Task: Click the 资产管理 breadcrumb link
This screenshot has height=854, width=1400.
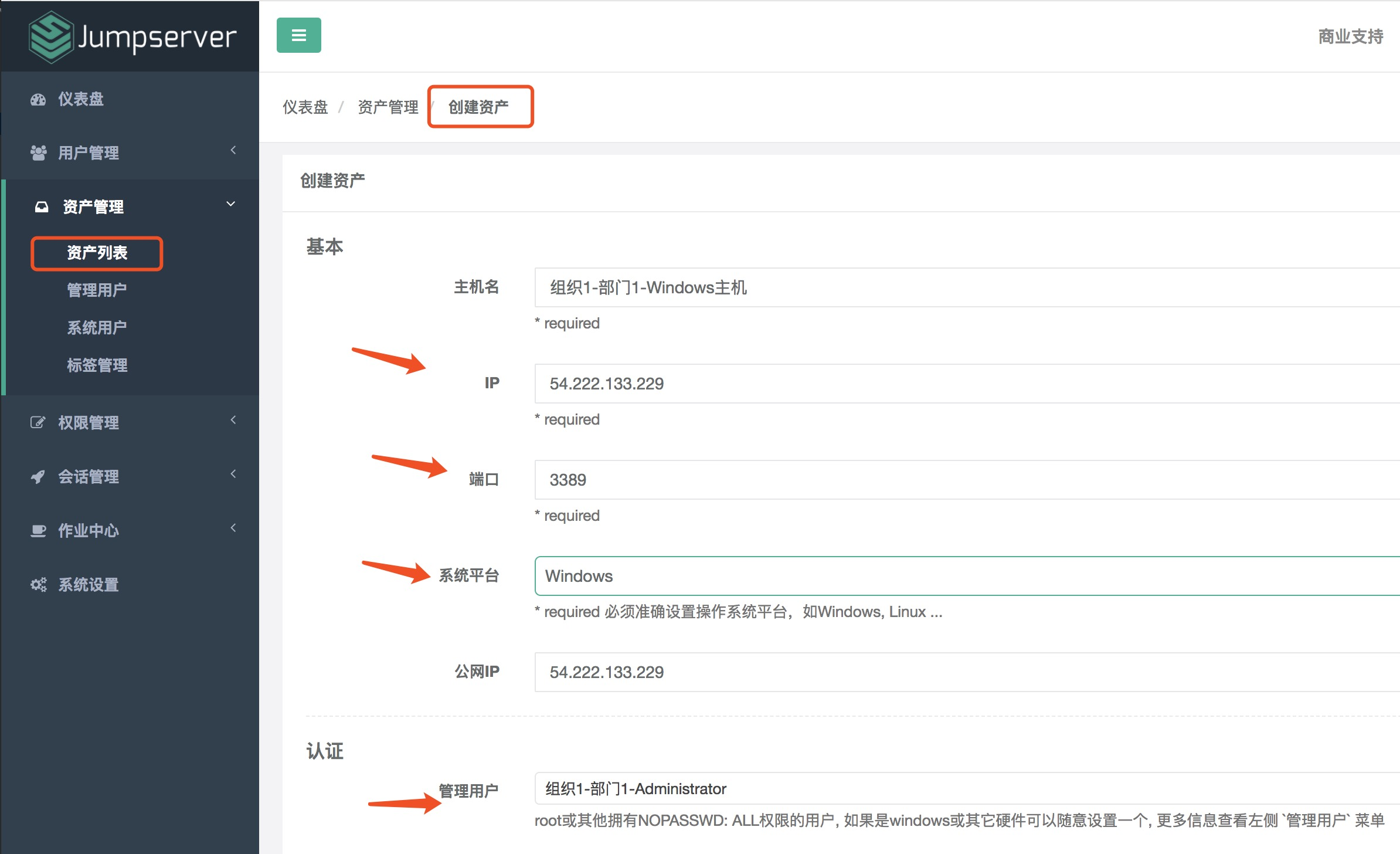Action: [x=388, y=107]
